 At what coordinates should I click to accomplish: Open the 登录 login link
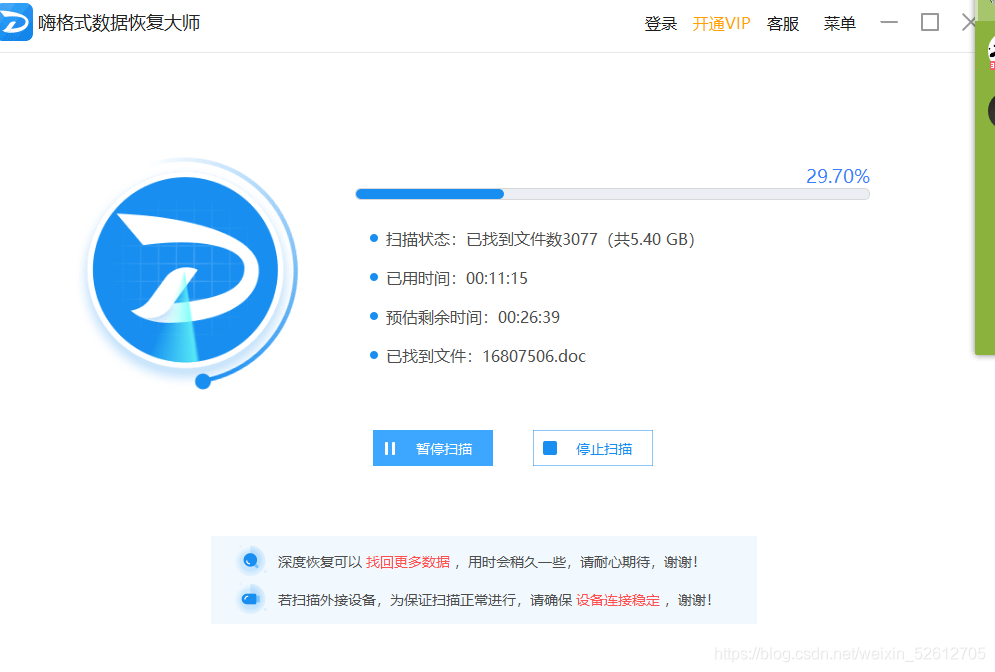pos(661,24)
